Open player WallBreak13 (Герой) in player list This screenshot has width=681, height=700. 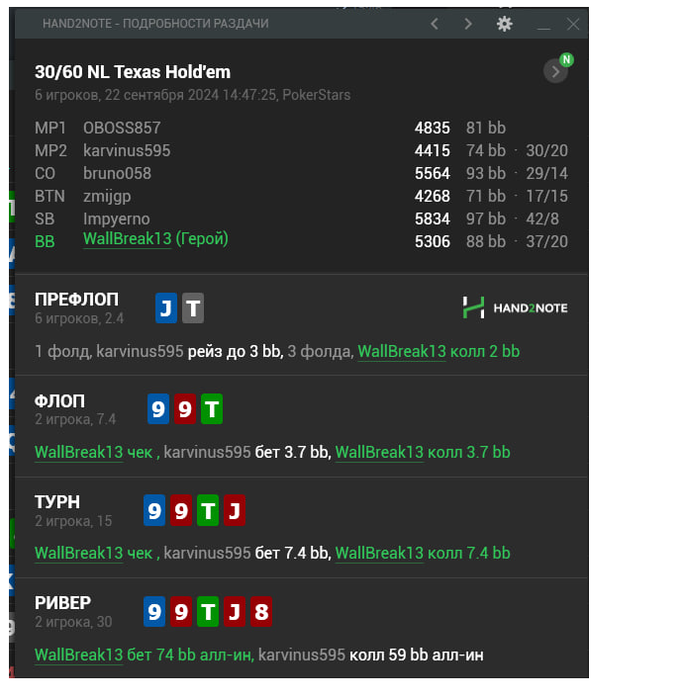click(x=155, y=239)
